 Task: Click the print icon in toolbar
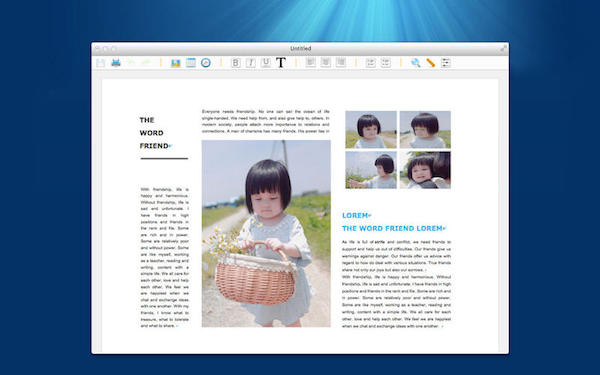pos(116,63)
